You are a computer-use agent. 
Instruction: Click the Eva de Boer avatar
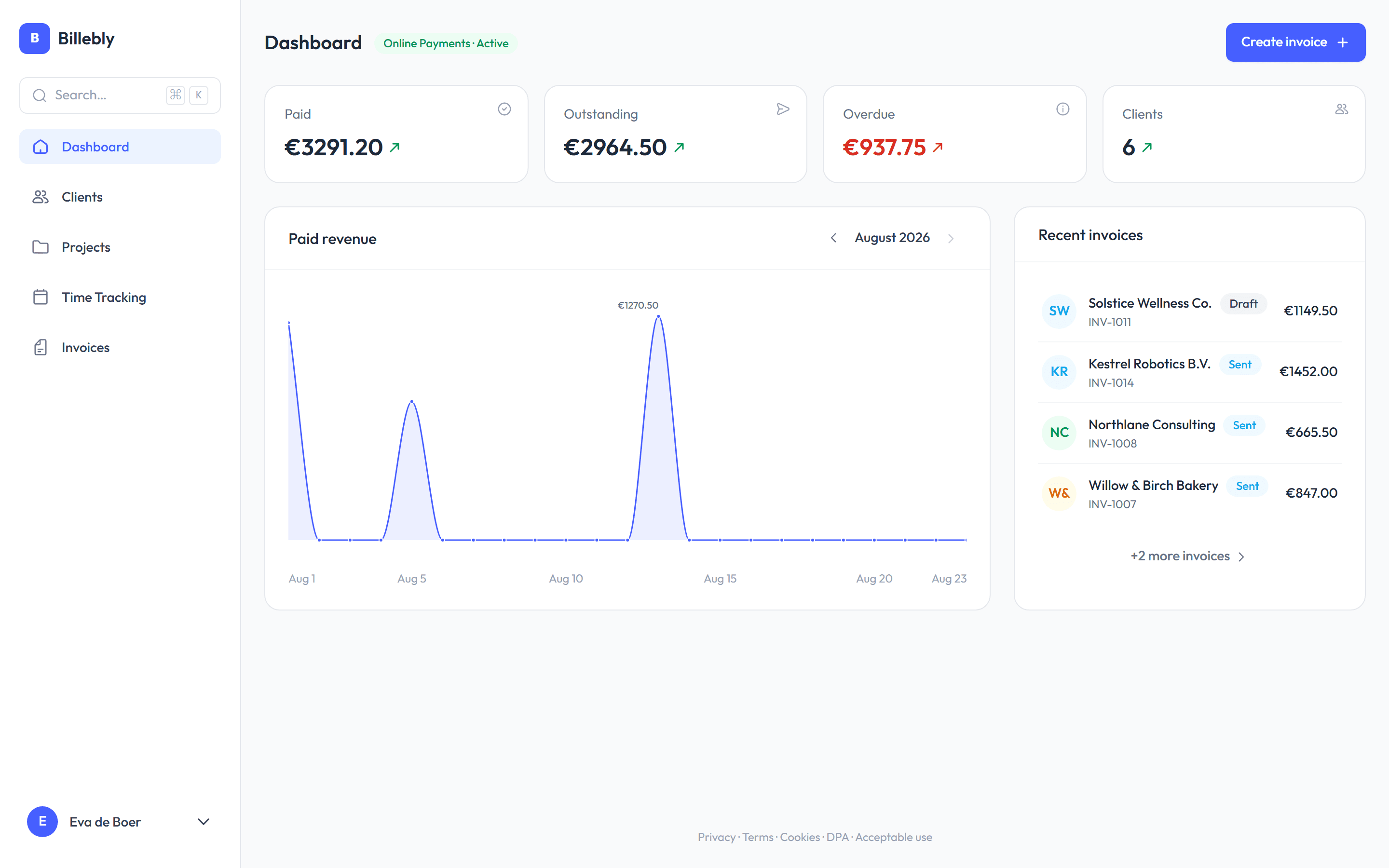coord(42,822)
